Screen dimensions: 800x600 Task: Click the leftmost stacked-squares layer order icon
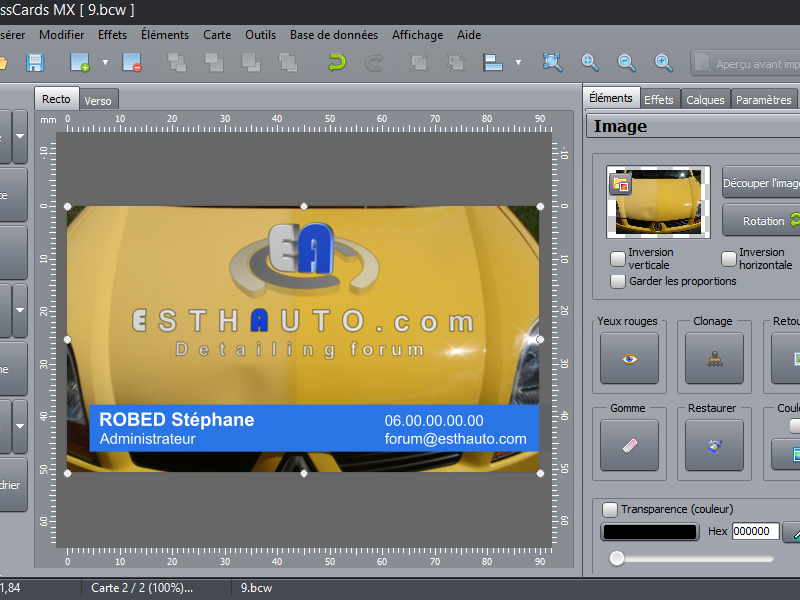coord(177,63)
